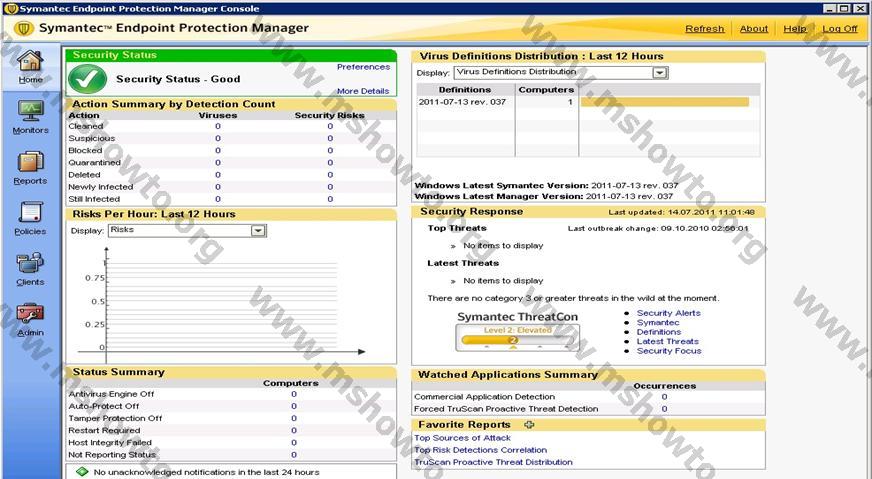Click the Deleted security risks count
Viewport: 872px width, 479px height.
click(x=330, y=175)
